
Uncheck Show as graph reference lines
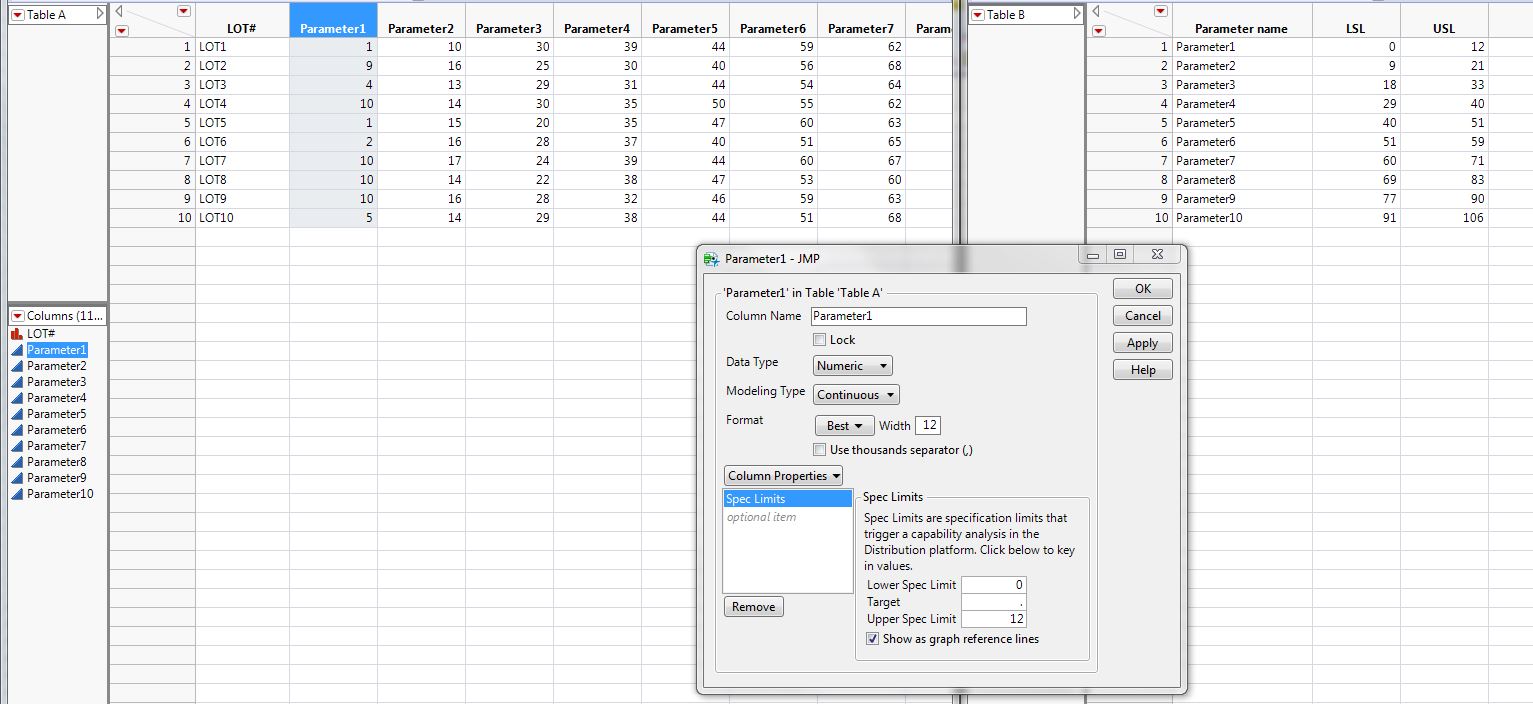tap(872, 638)
